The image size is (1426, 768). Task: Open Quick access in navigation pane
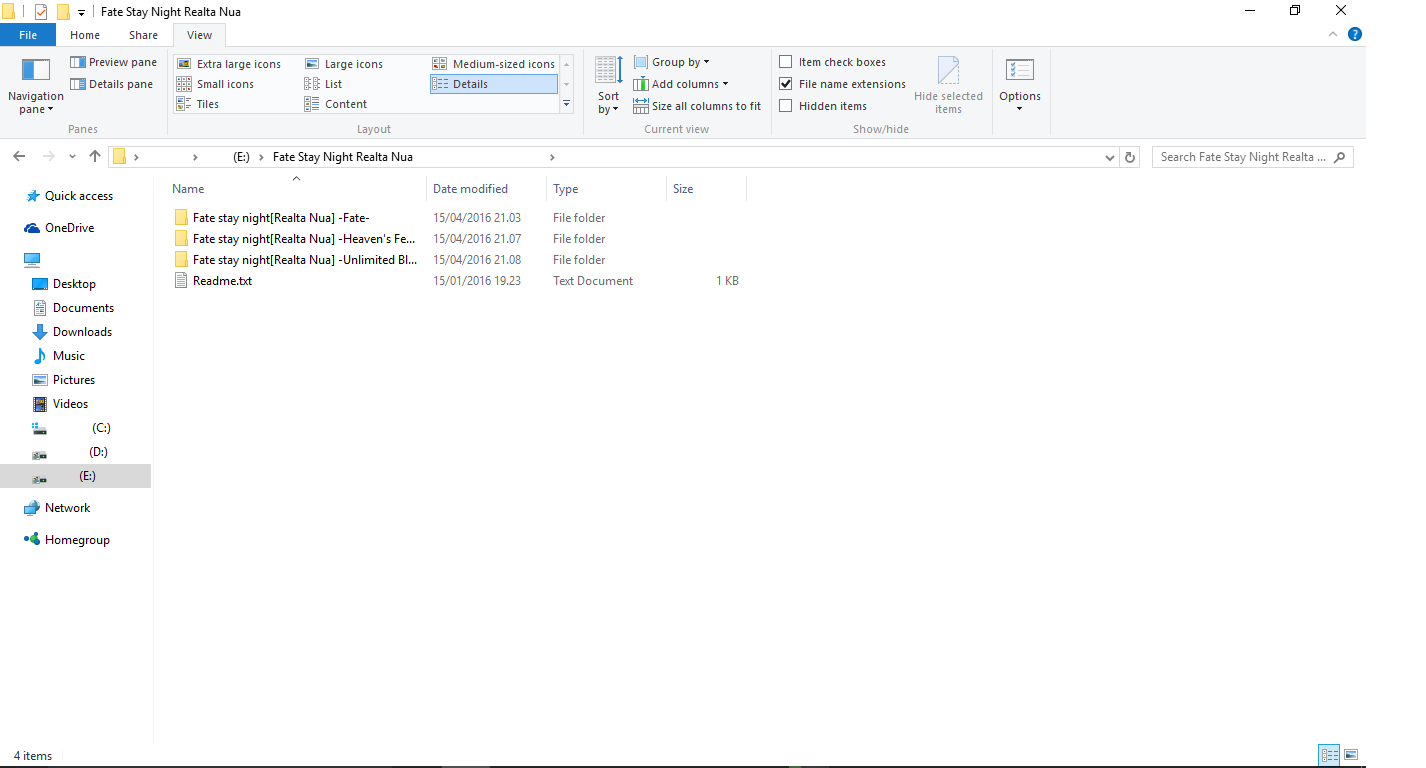[x=69, y=196]
